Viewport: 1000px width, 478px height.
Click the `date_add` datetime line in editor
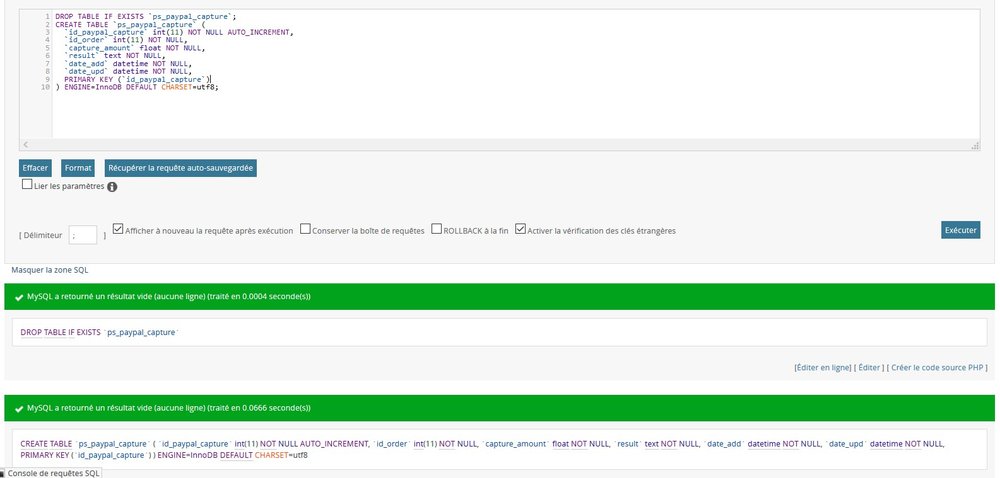tap(128, 64)
